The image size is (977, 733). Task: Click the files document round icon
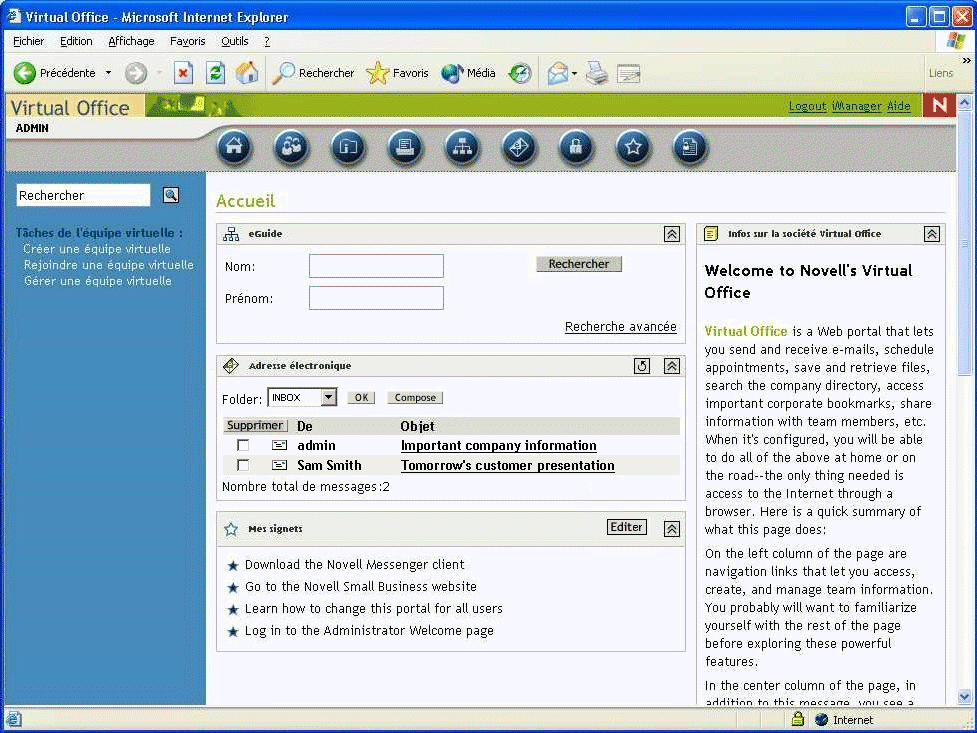click(x=690, y=147)
